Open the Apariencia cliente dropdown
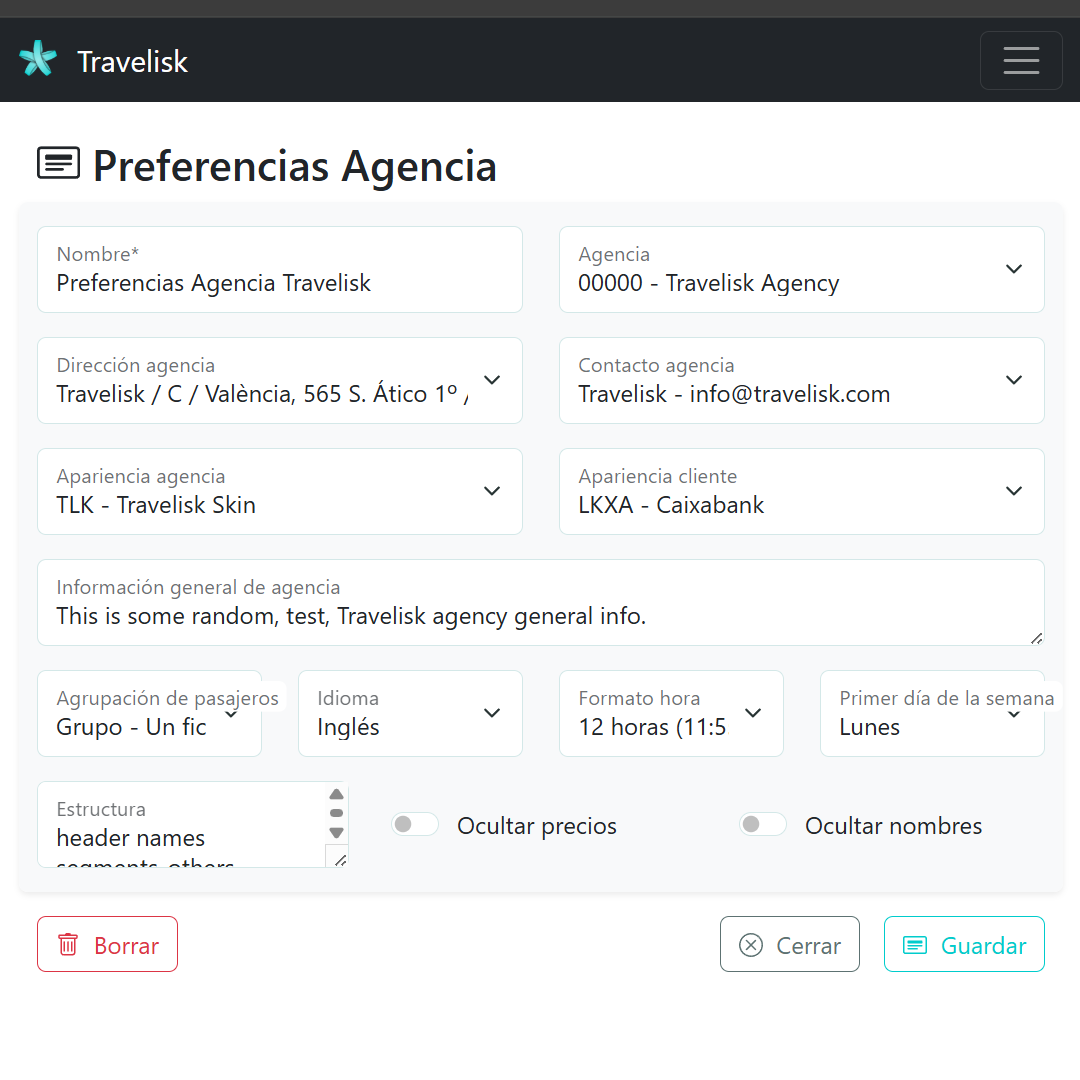This screenshot has height=1080, width=1080. point(802,491)
